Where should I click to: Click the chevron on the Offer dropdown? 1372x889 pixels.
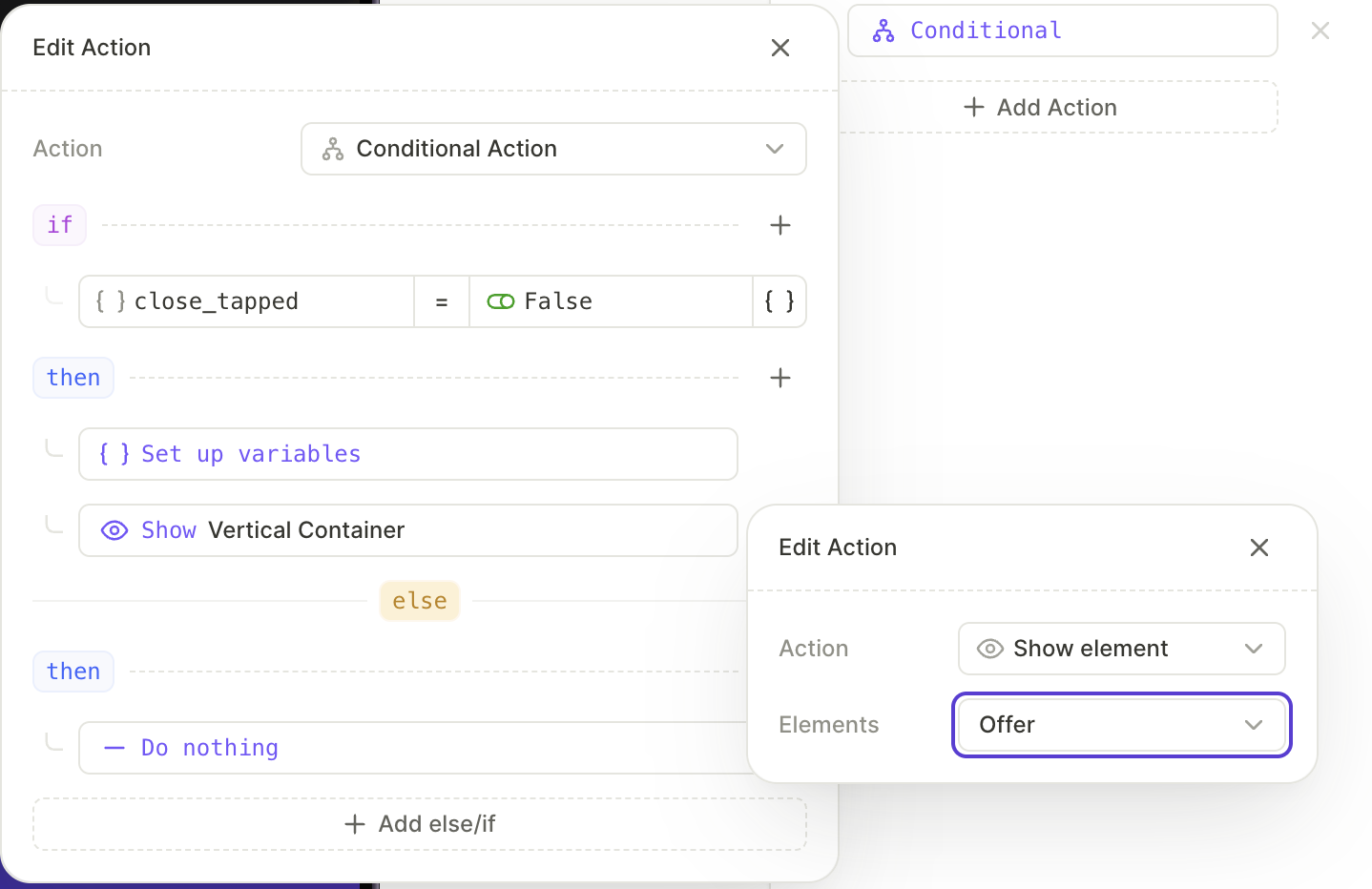pyautogui.click(x=1254, y=725)
